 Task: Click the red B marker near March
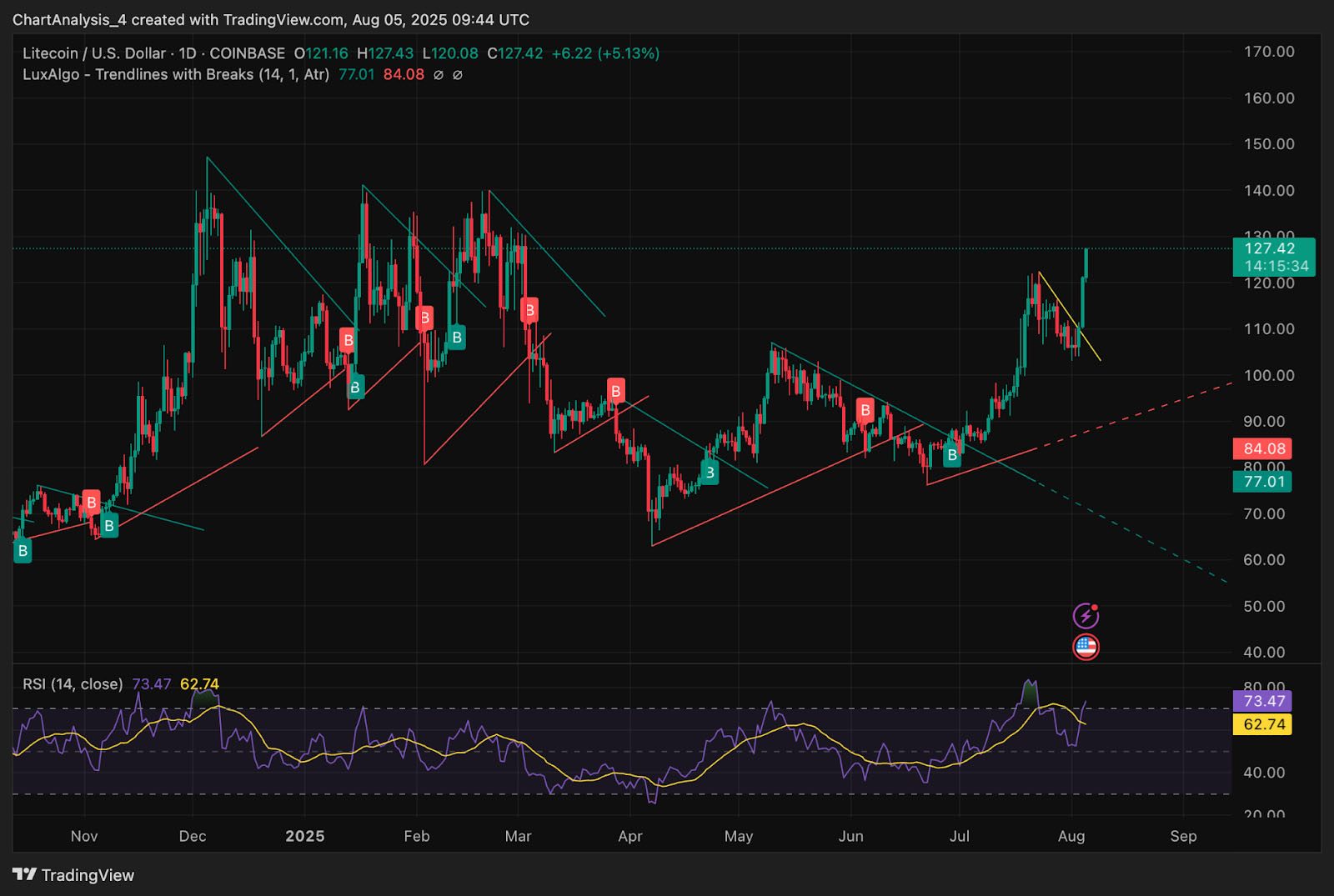pyautogui.click(x=529, y=311)
